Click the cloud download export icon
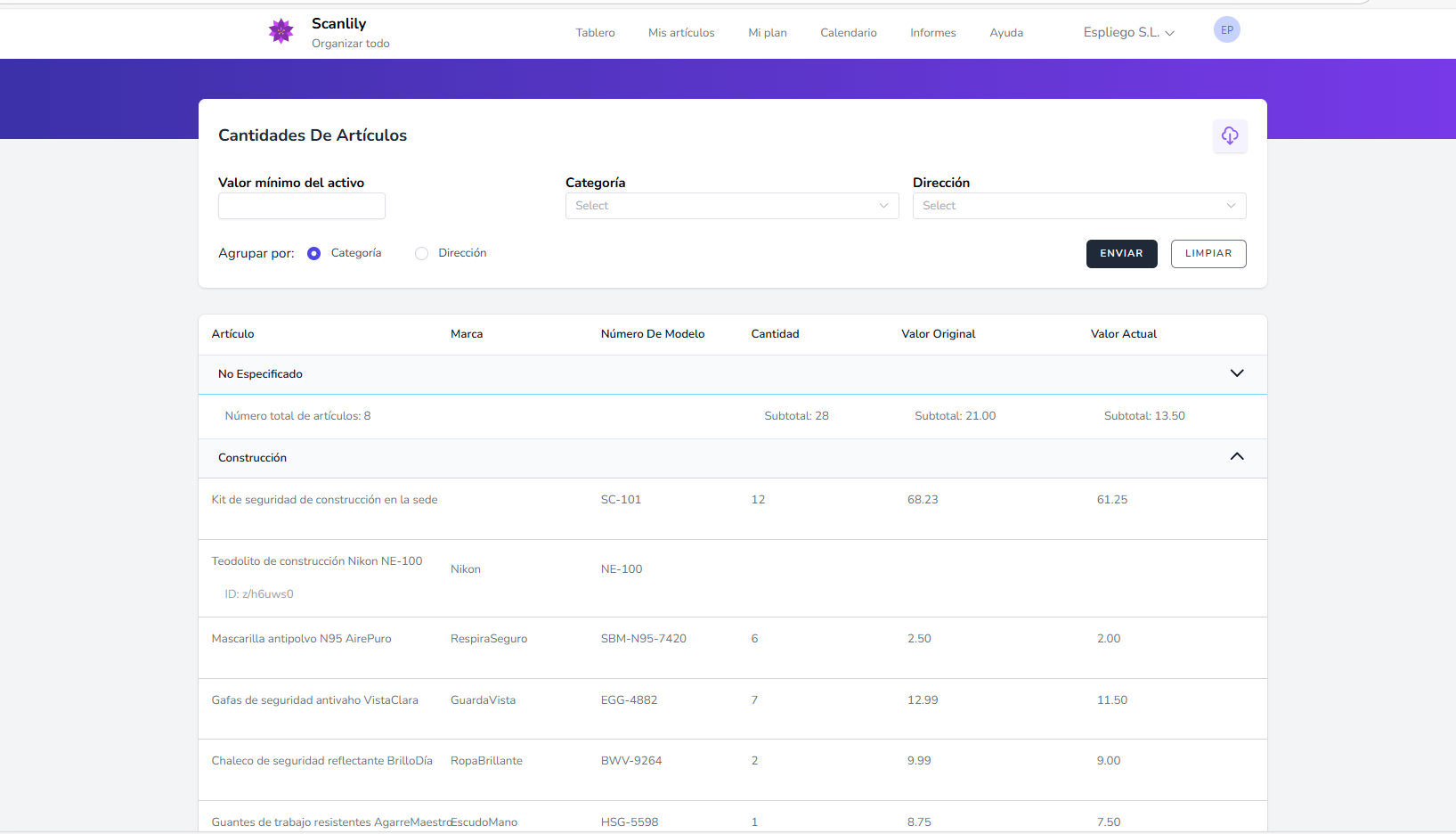Image resolution: width=1456 pixels, height=834 pixels. coord(1230,135)
